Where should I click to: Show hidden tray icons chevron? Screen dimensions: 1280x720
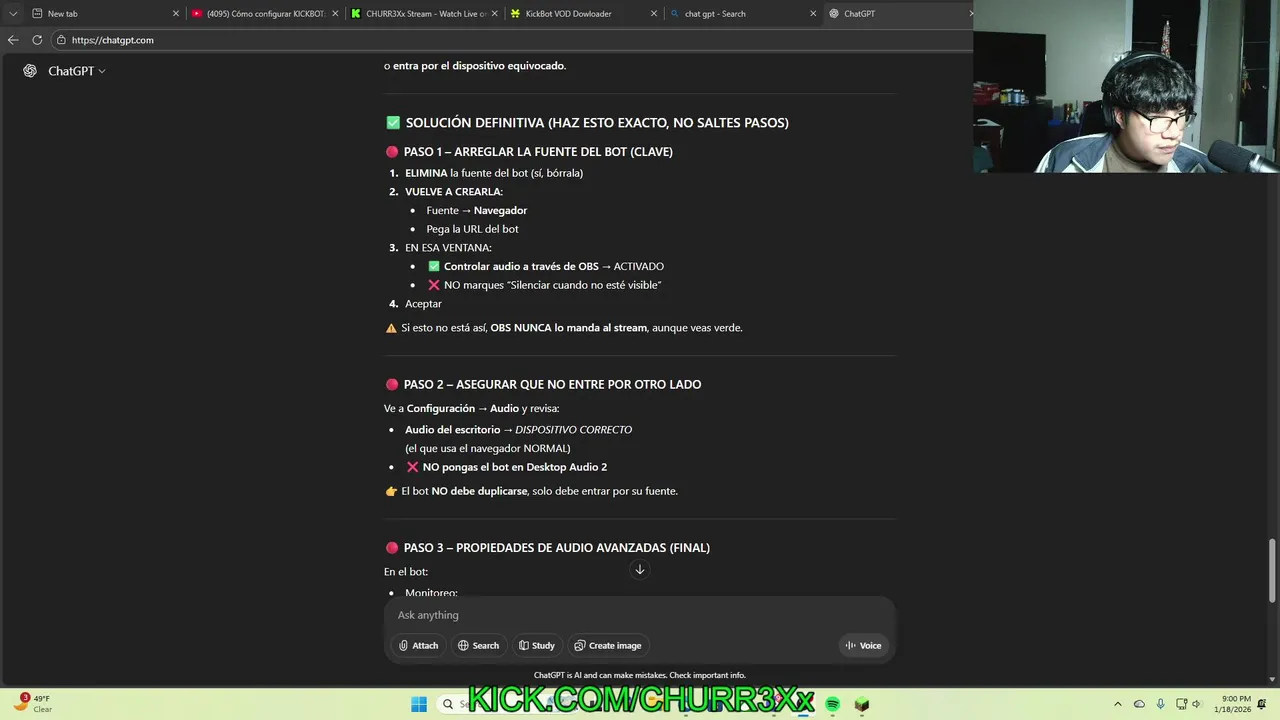tap(1118, 704)
